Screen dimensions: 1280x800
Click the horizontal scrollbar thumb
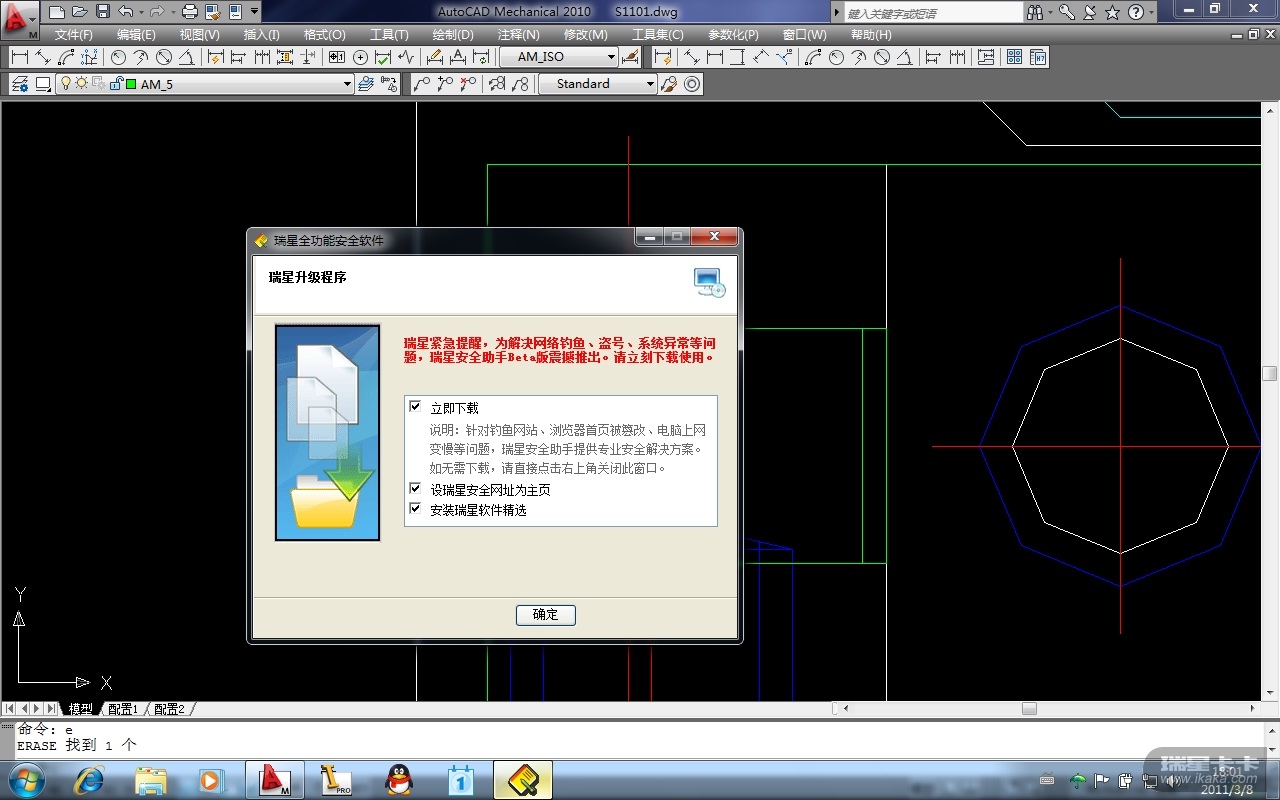[x=1029, y=709]
